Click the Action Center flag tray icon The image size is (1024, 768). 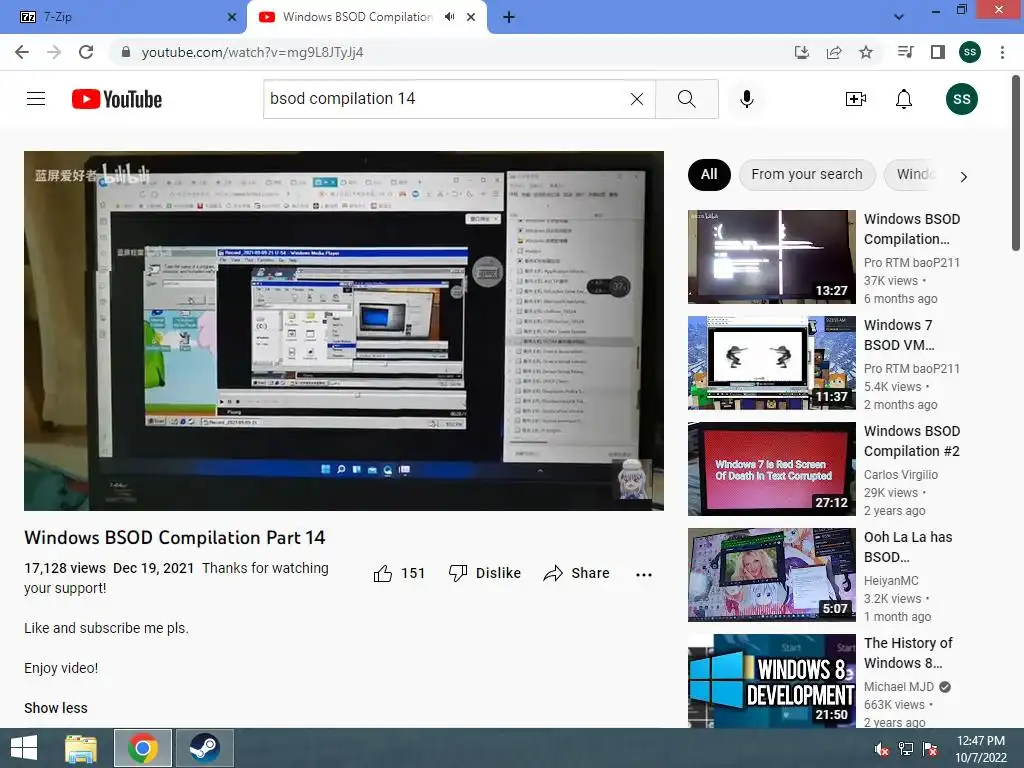tap(930, 749)
